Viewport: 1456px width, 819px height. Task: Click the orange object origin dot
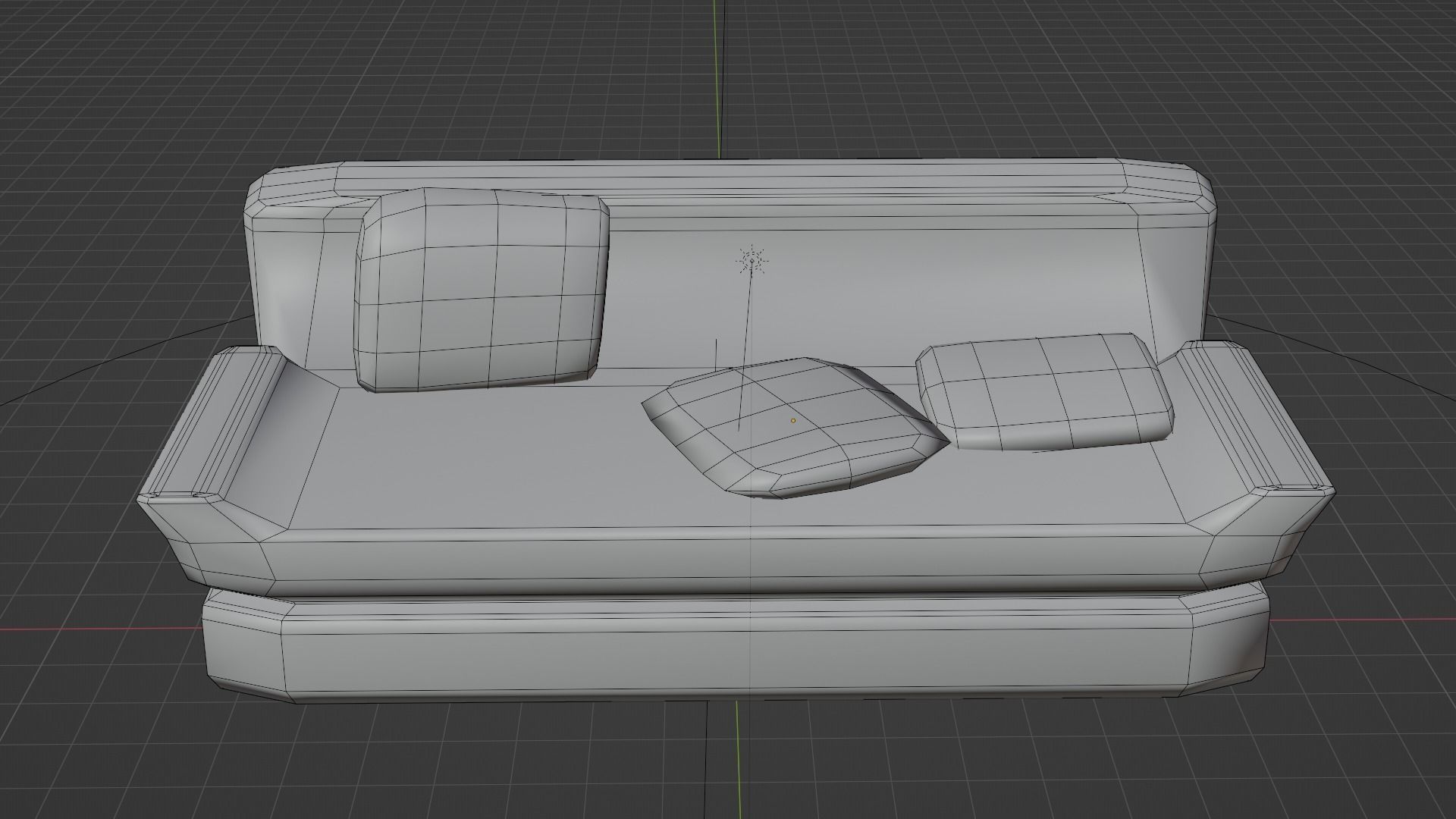tap(793, 420)
